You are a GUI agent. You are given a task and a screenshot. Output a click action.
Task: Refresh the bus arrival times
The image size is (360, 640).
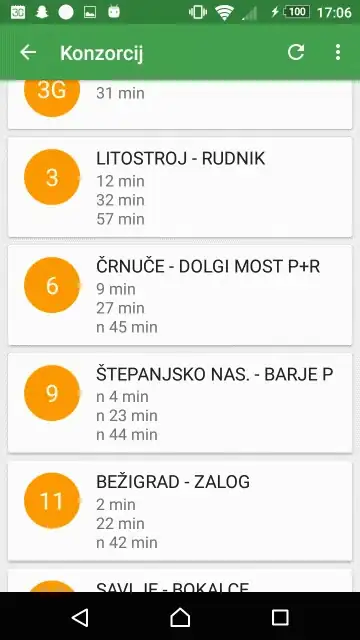(296, 52)
